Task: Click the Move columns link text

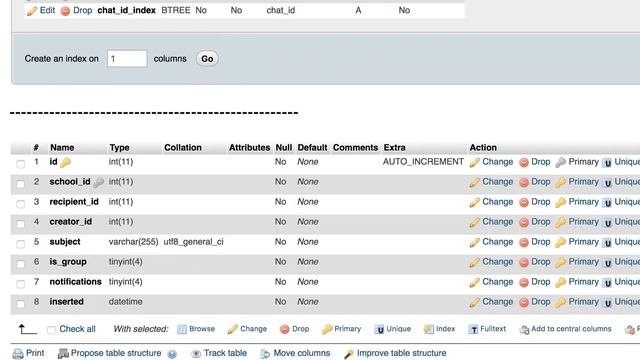Action: (302, 353)
